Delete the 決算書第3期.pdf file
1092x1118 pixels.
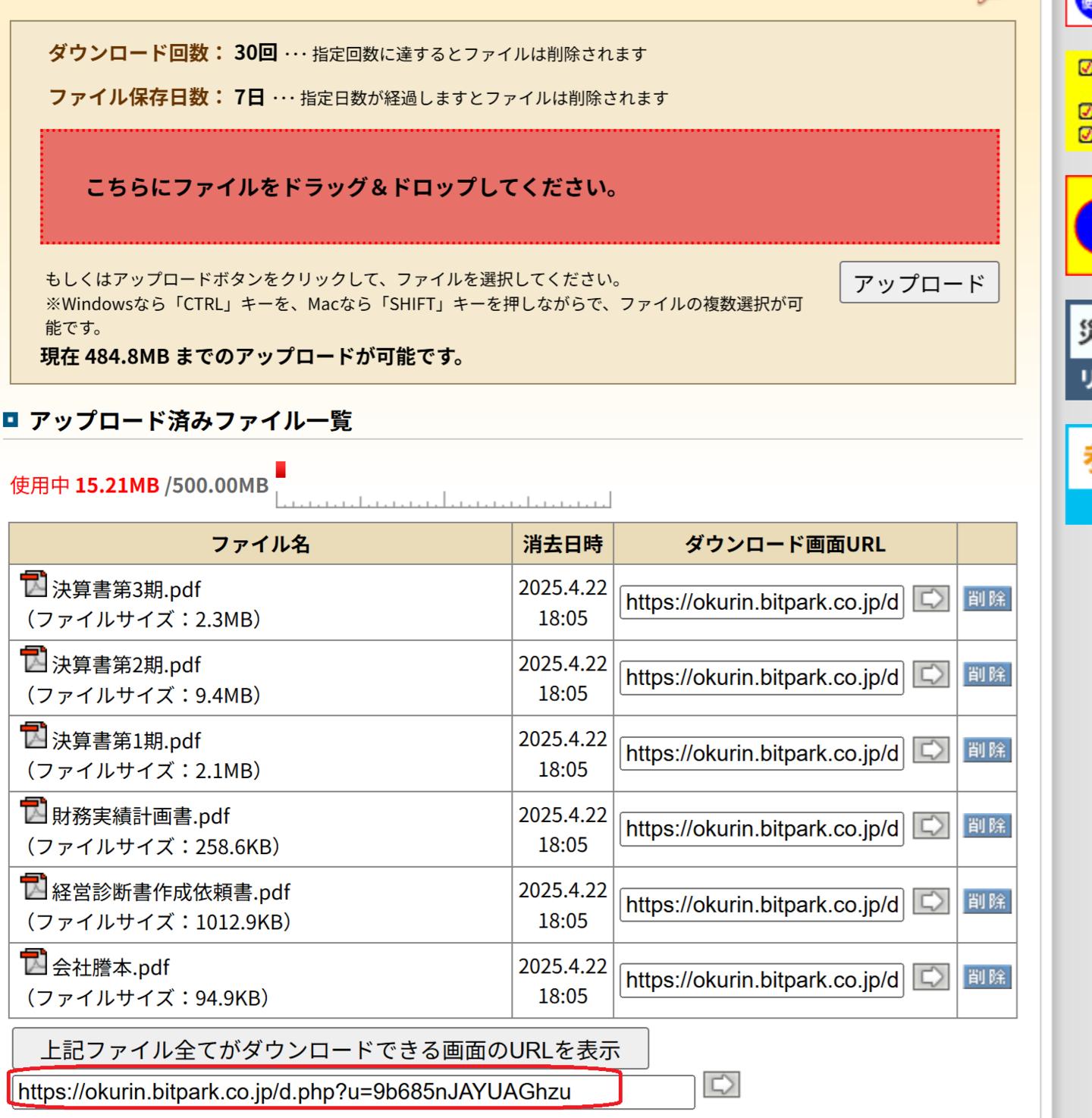[987, 599]
